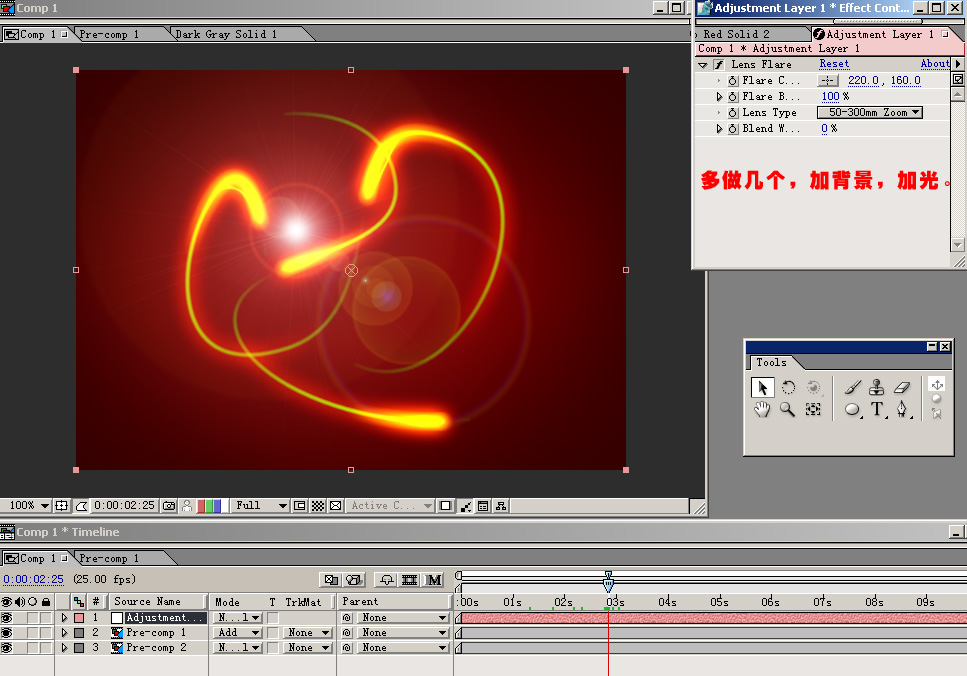
Task: Open Parent dropdown for Pre-comp 1
Action: click(x=403, y=632)
